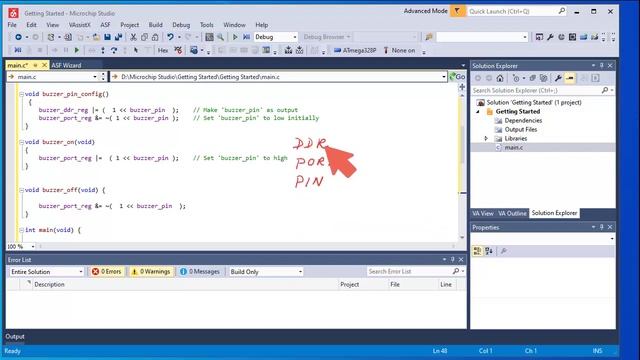The width and height of the screenshot is (640, 360).
Task: Click the Copy icon in toolbar
Action: (144, 37)
